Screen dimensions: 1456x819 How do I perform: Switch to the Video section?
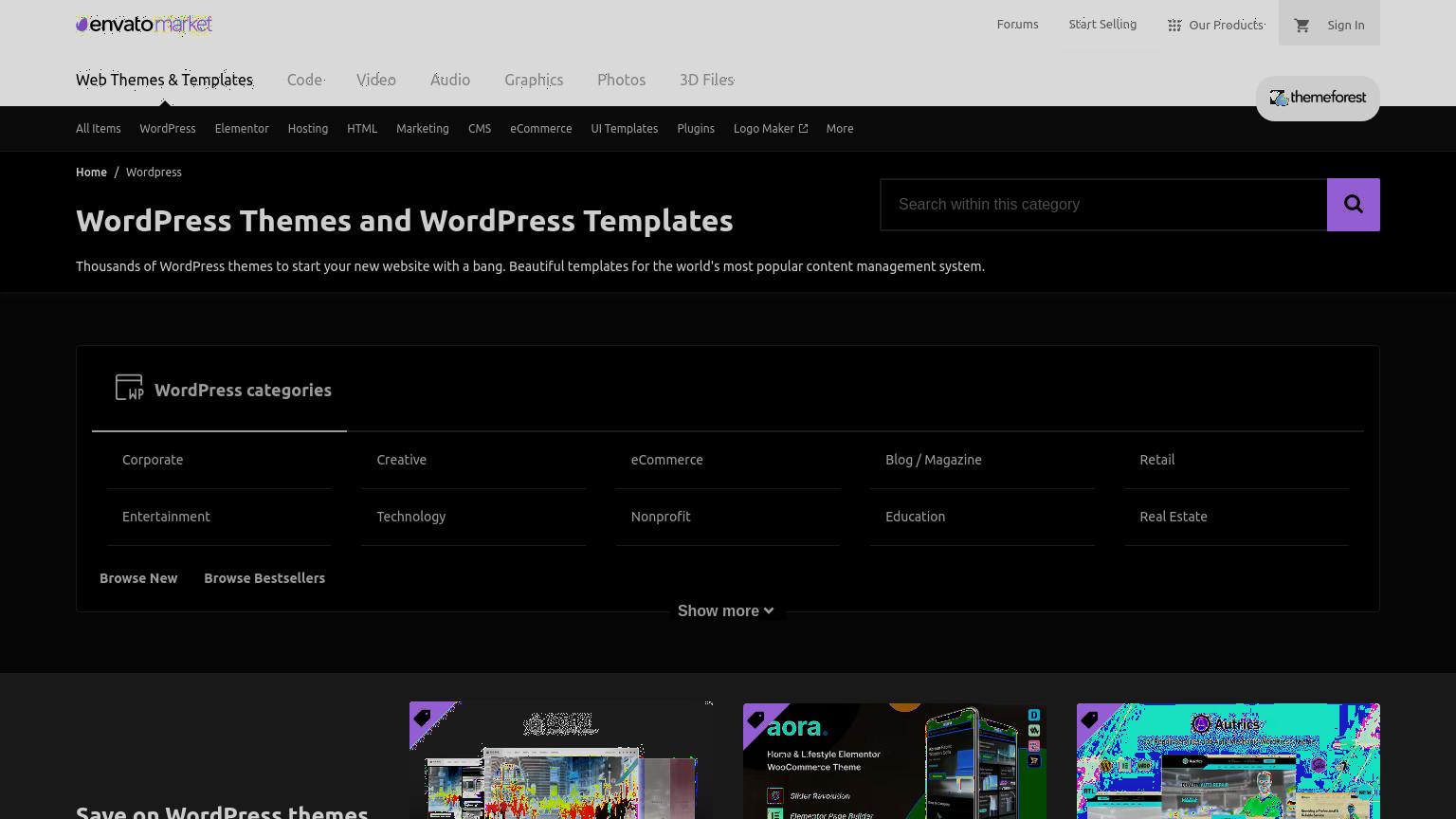pyautogui.click(x=376, y=80)
